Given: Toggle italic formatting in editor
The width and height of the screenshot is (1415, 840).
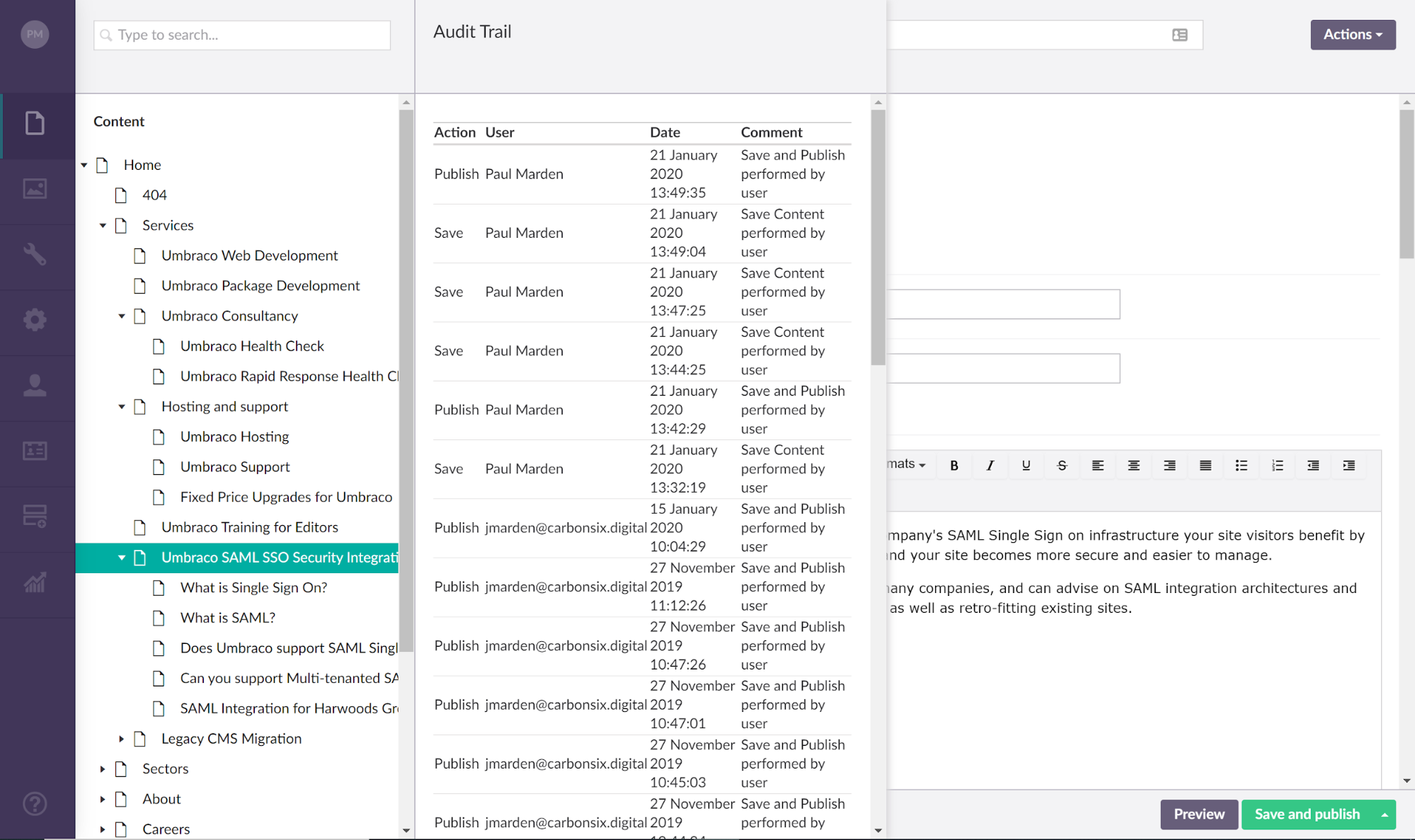Looking at the screenshot, I should 990,465.
